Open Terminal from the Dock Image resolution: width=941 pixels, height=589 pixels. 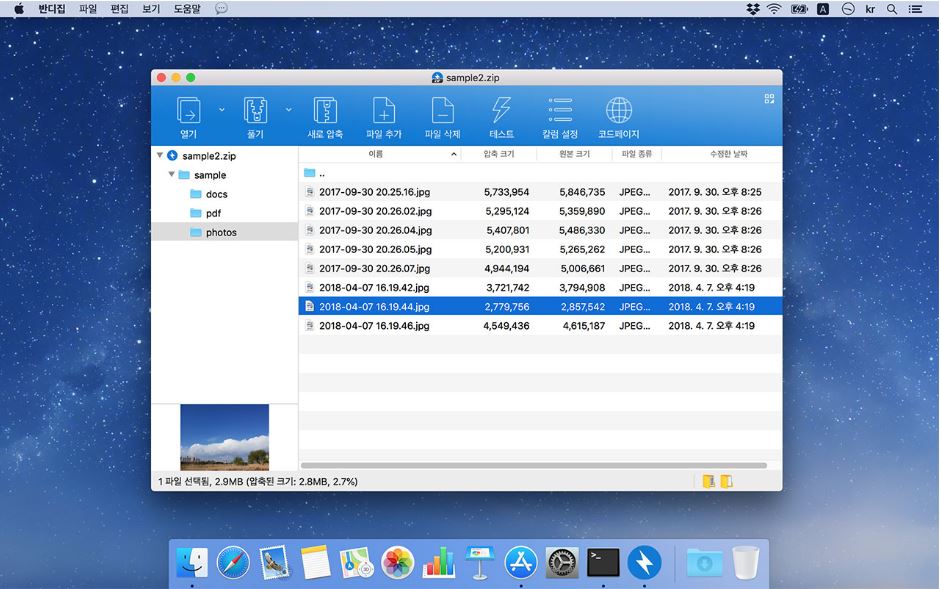603,563
